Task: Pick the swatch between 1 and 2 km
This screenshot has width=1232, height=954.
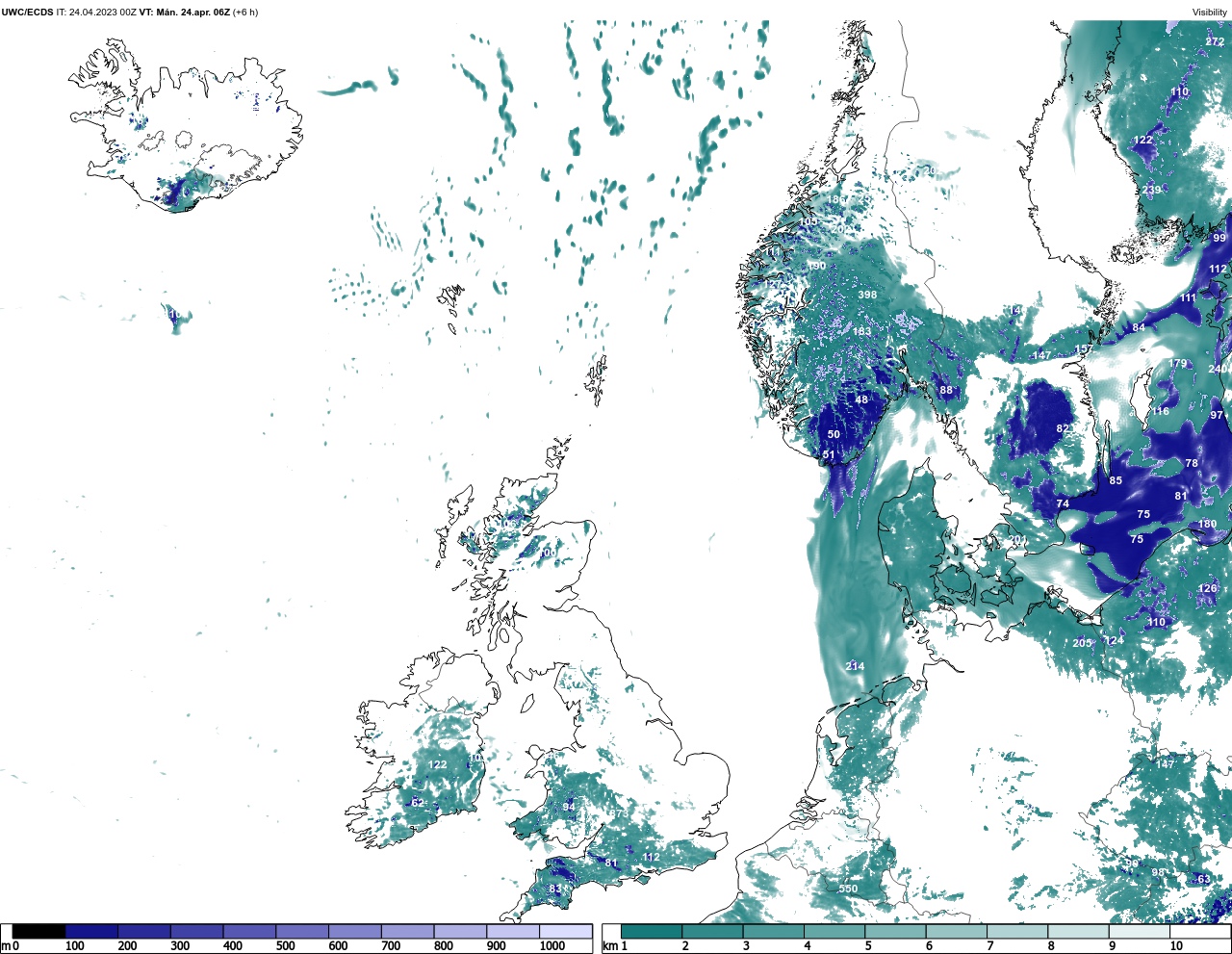Action: pyautogui.click(x=652, y=931)
